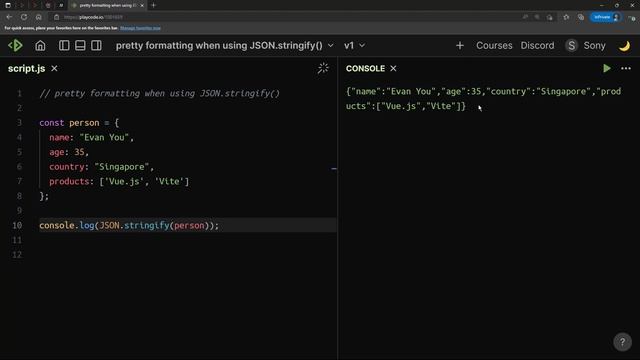The width and height of the screenshot is (640, 360).
Task: Select the CONSOLE panel tab
Action: [x=365, y=68]
